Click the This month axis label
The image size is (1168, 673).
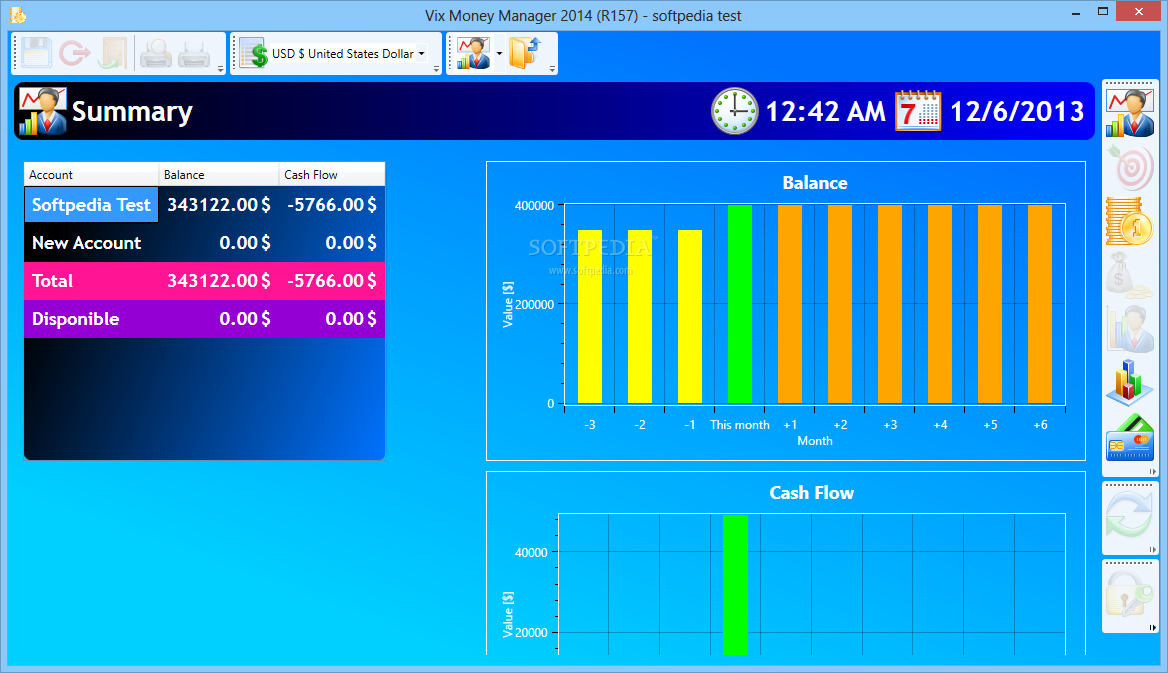[740, 425]
